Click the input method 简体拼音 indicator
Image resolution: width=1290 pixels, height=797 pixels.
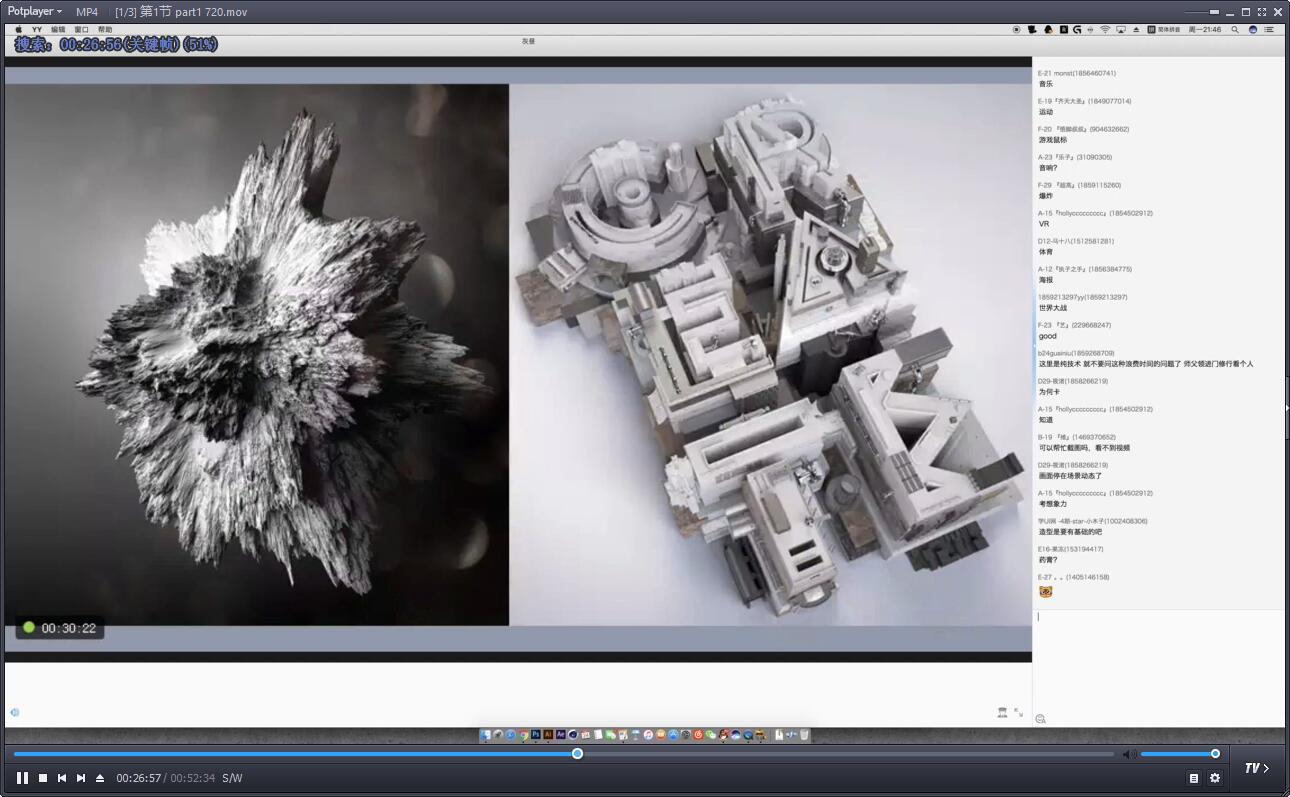pos(1164,30)
